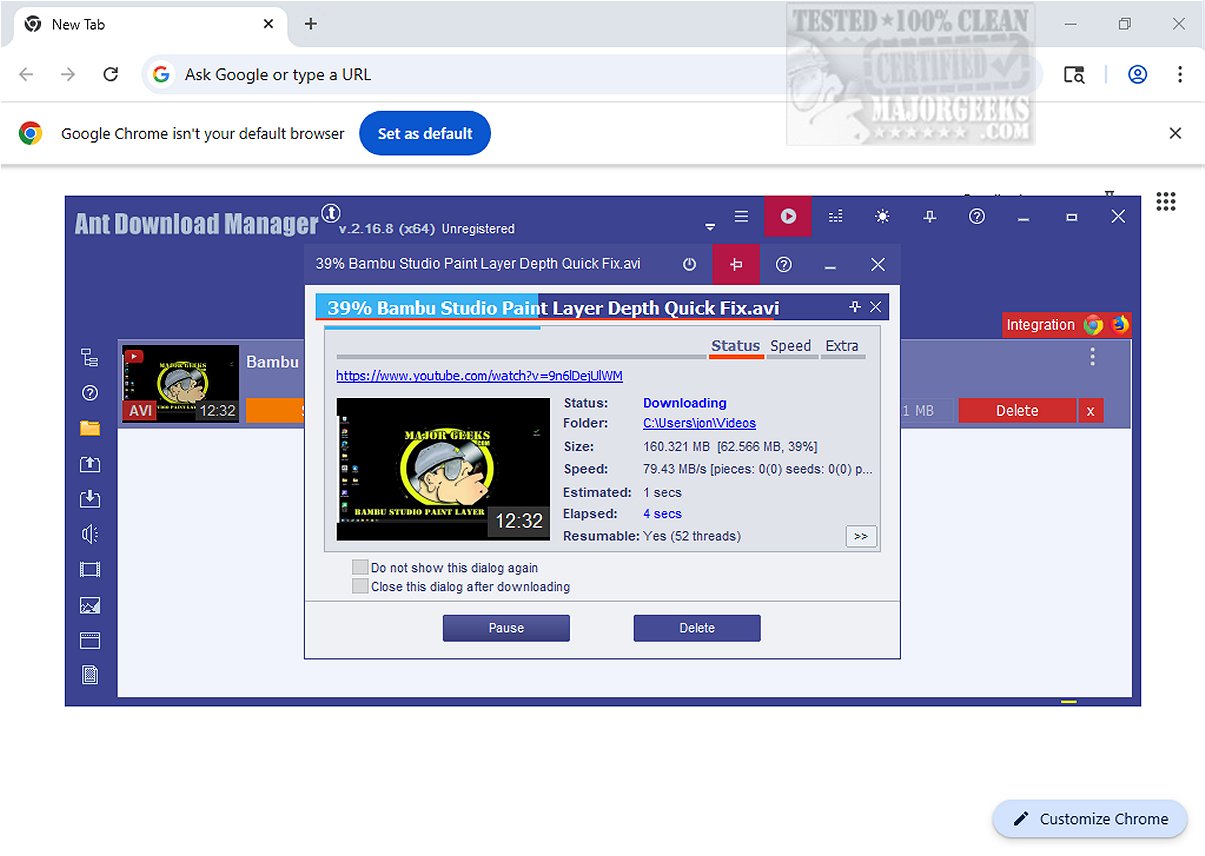The height and width of the screenshot is (856, 1205).
Task: Click red Delete button in download list row
Action: tap(1017, 411)
